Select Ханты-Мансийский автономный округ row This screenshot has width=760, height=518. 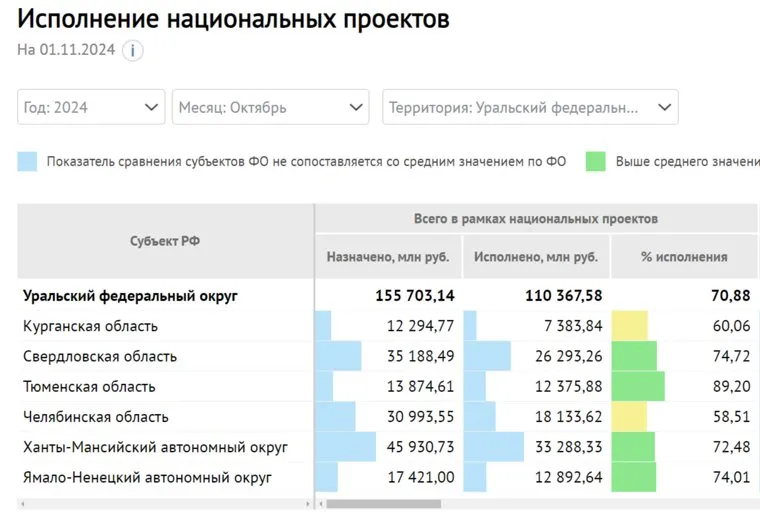point(155,447)
